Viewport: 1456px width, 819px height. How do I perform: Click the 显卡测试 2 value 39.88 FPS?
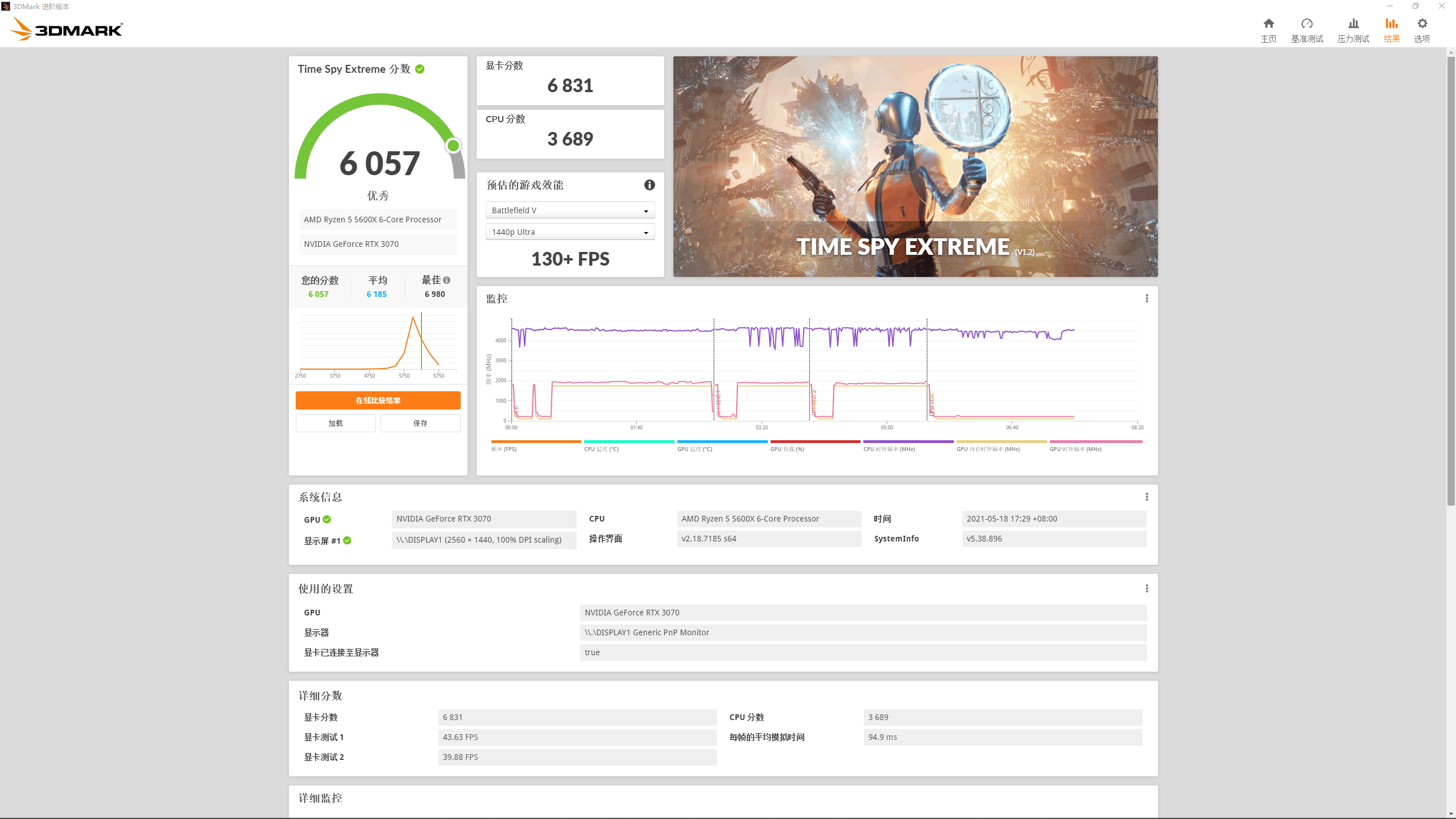pyautogui.click(x=577, y=757)
